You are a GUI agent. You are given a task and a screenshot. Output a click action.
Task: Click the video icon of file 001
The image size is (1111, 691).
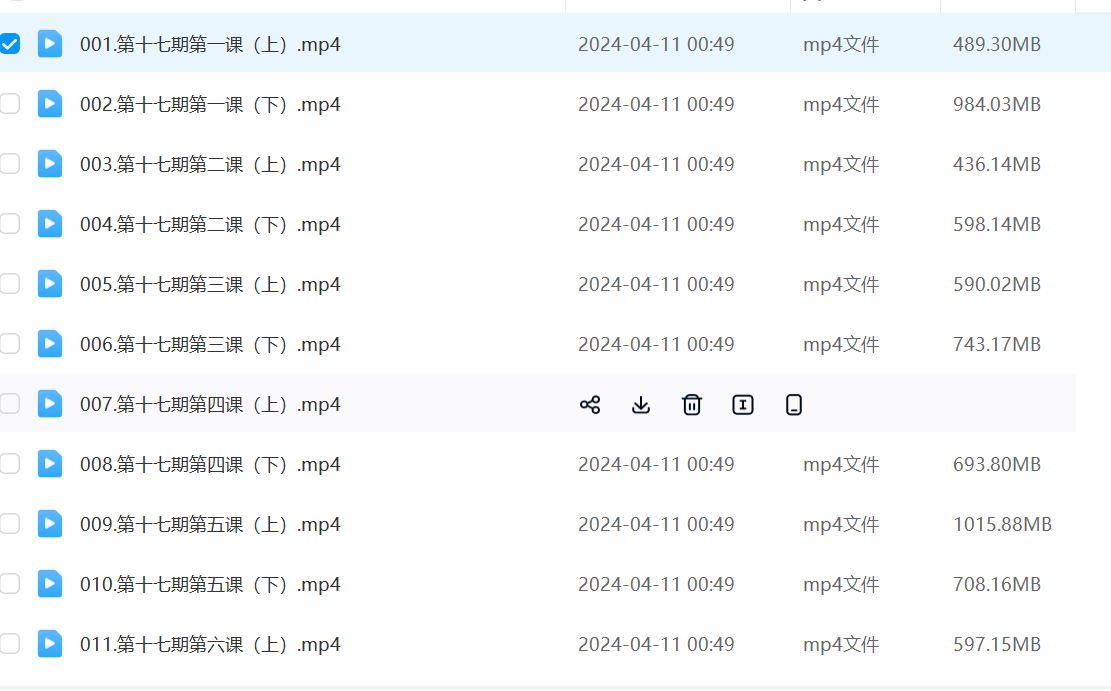[x=50, y=44]
